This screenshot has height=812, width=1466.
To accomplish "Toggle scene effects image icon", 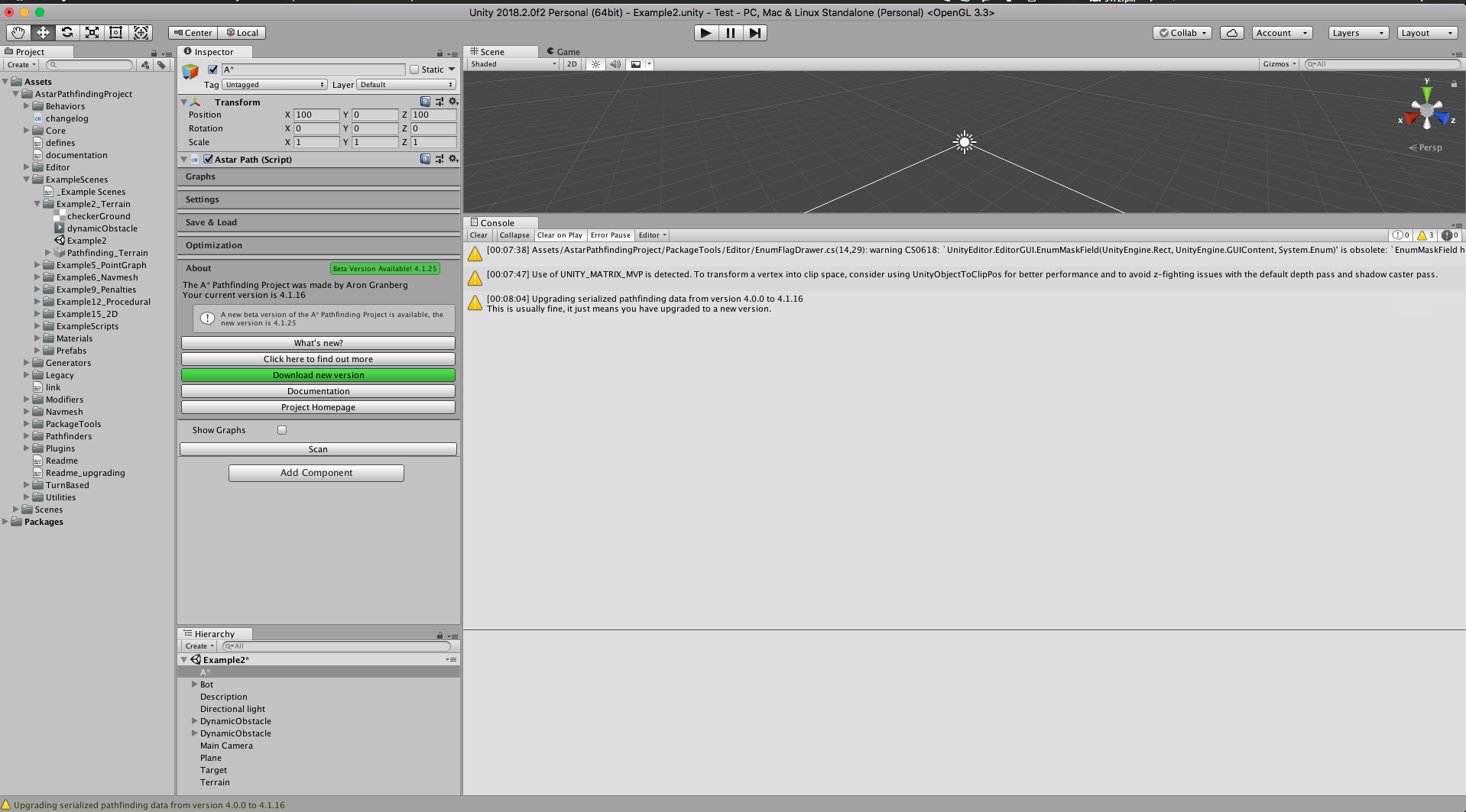I will tap(636, 64).
